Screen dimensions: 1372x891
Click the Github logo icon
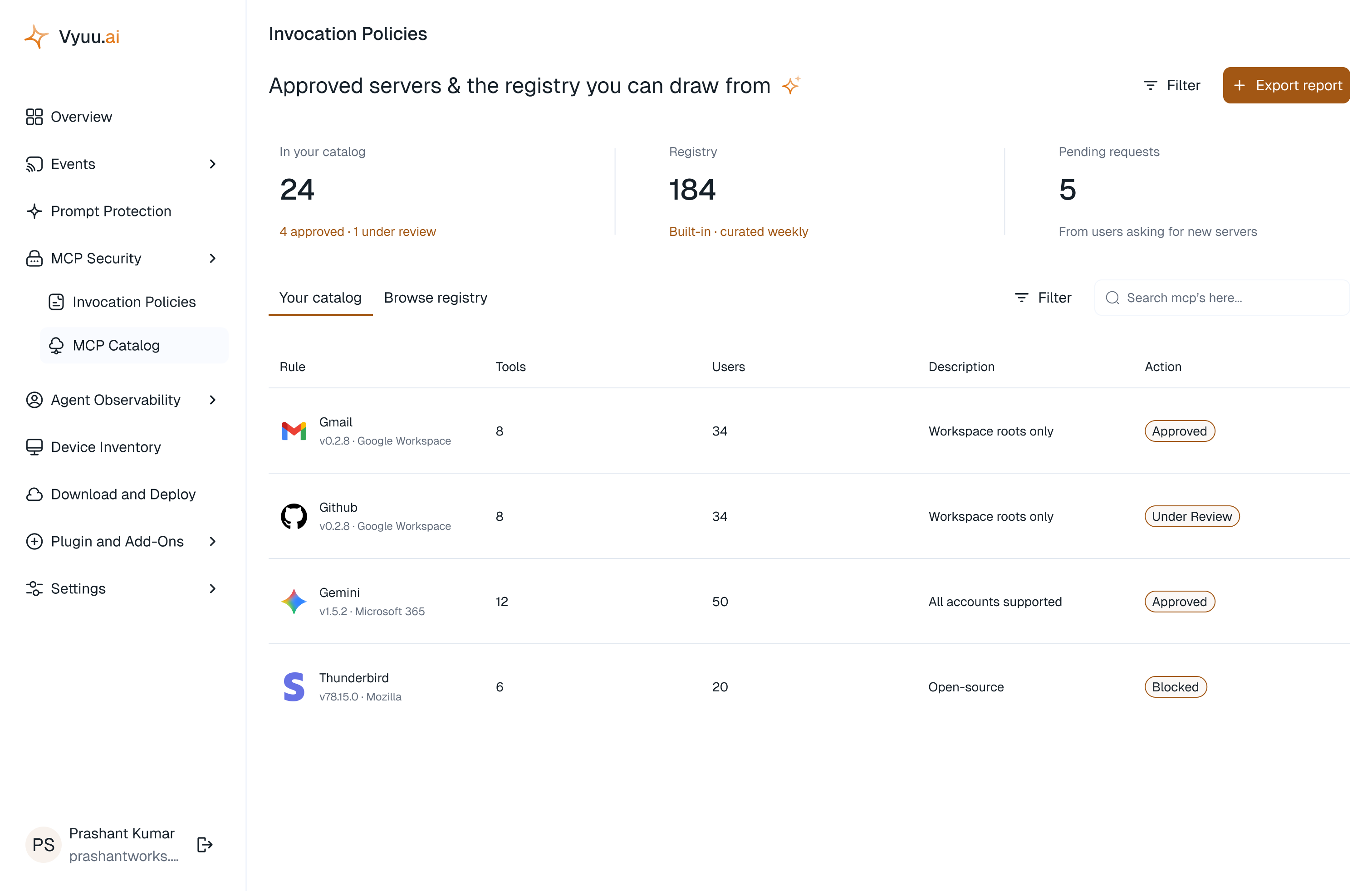pyautogui.click(x=294, y=516)
